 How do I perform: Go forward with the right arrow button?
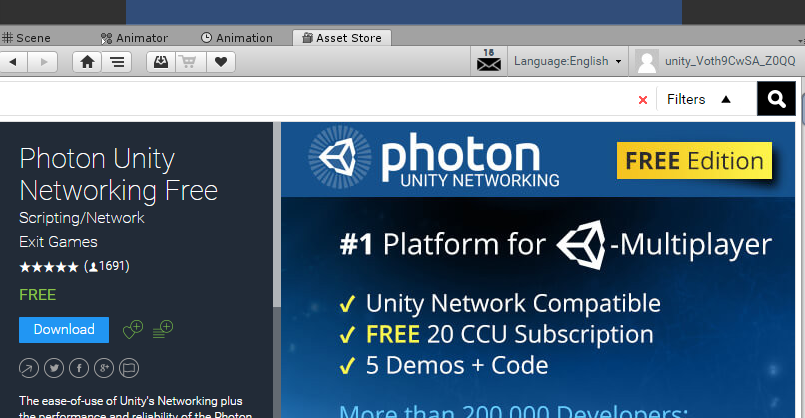click(x=43, y=62)
